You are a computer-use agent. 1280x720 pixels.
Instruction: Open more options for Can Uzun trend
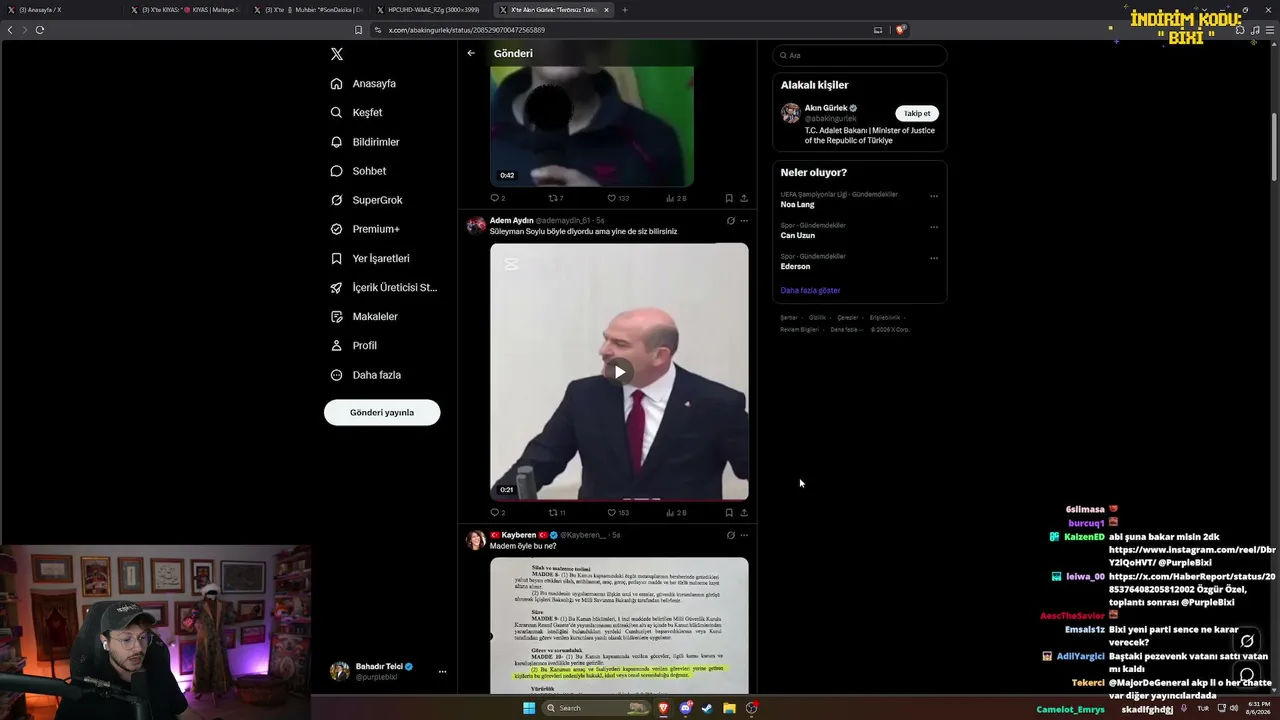click(934, 227)
